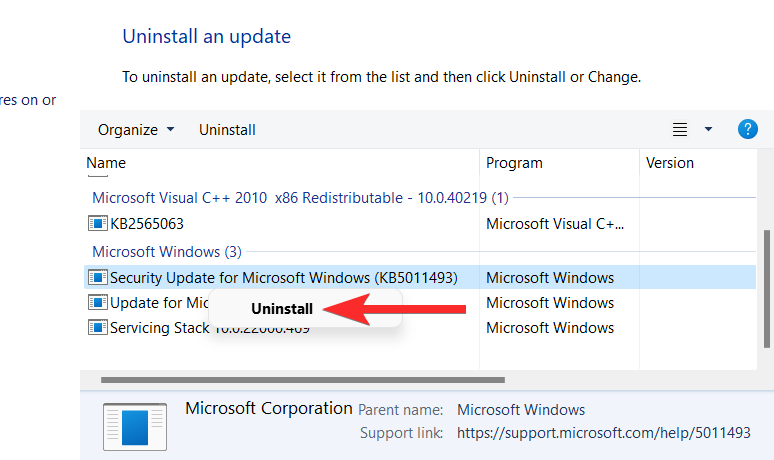
Task: Open the Organize dropdown menu
Action: pos(136,130)
